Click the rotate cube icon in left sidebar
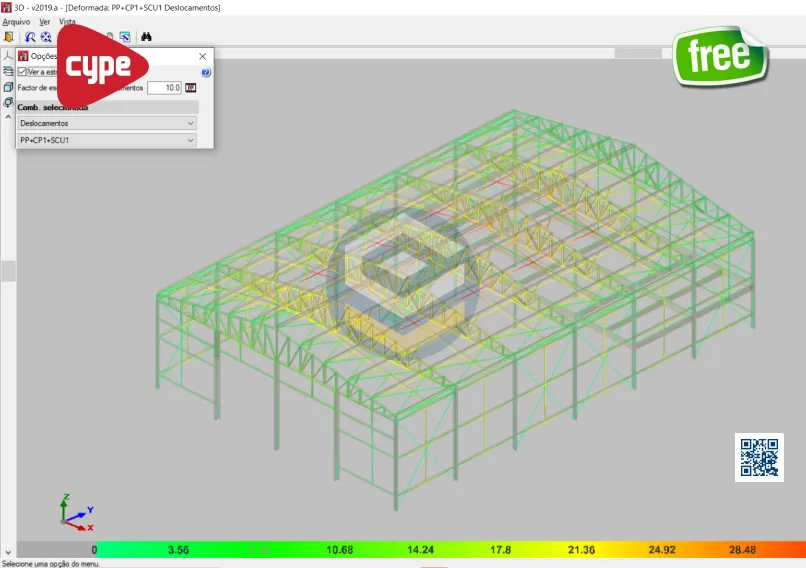This screenshot has height=568, width=806. pos(8,102)
